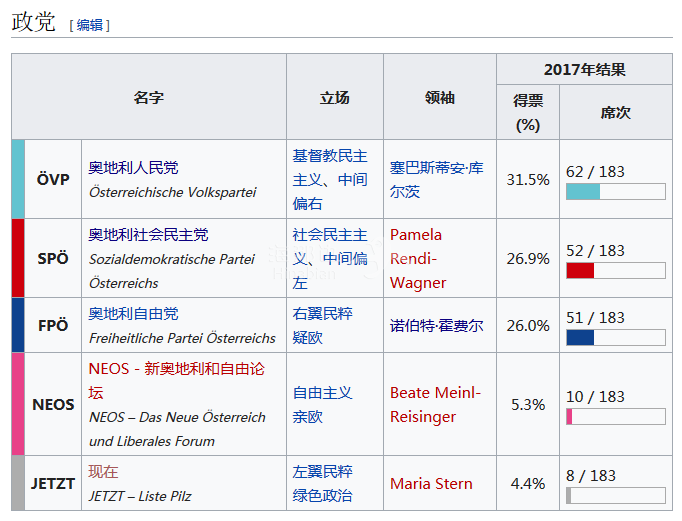
Task: Follow the 社会民主主义 ideology link
Action: pos(330,247)
